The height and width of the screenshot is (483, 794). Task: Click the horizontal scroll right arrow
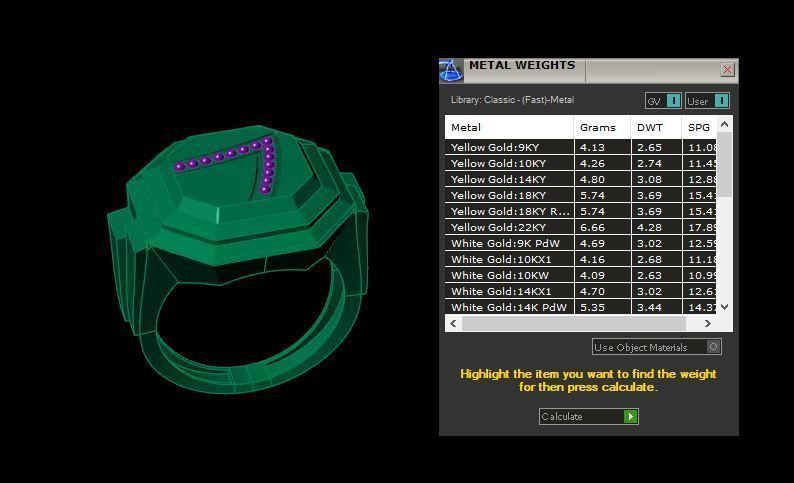(707, 324)
